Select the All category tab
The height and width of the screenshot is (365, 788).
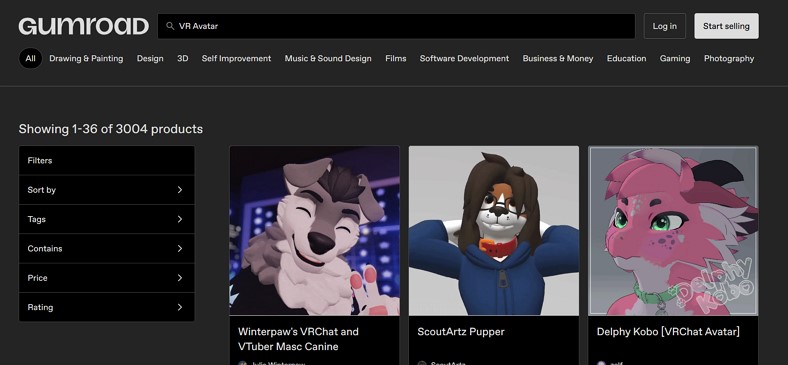click(31, 58)
